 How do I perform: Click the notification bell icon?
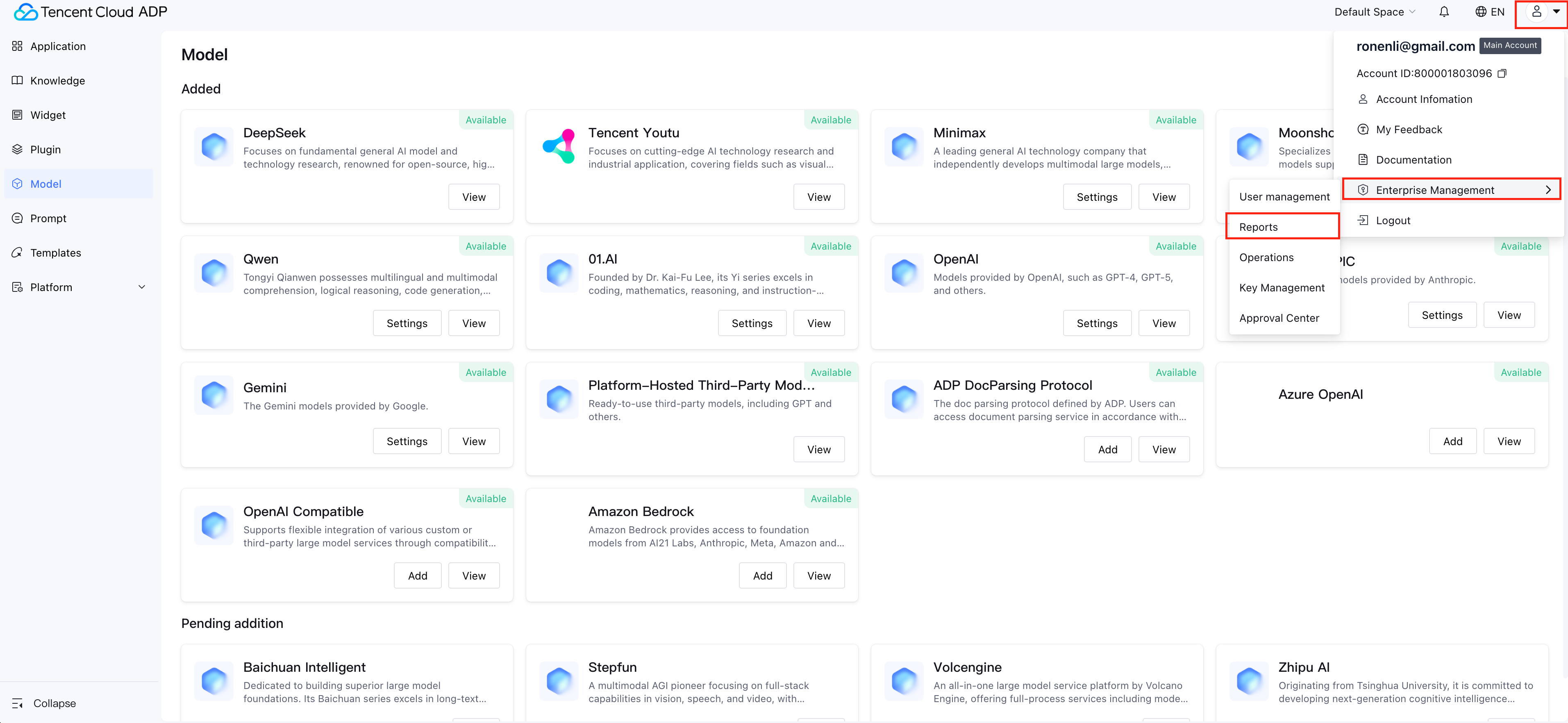1444,12
